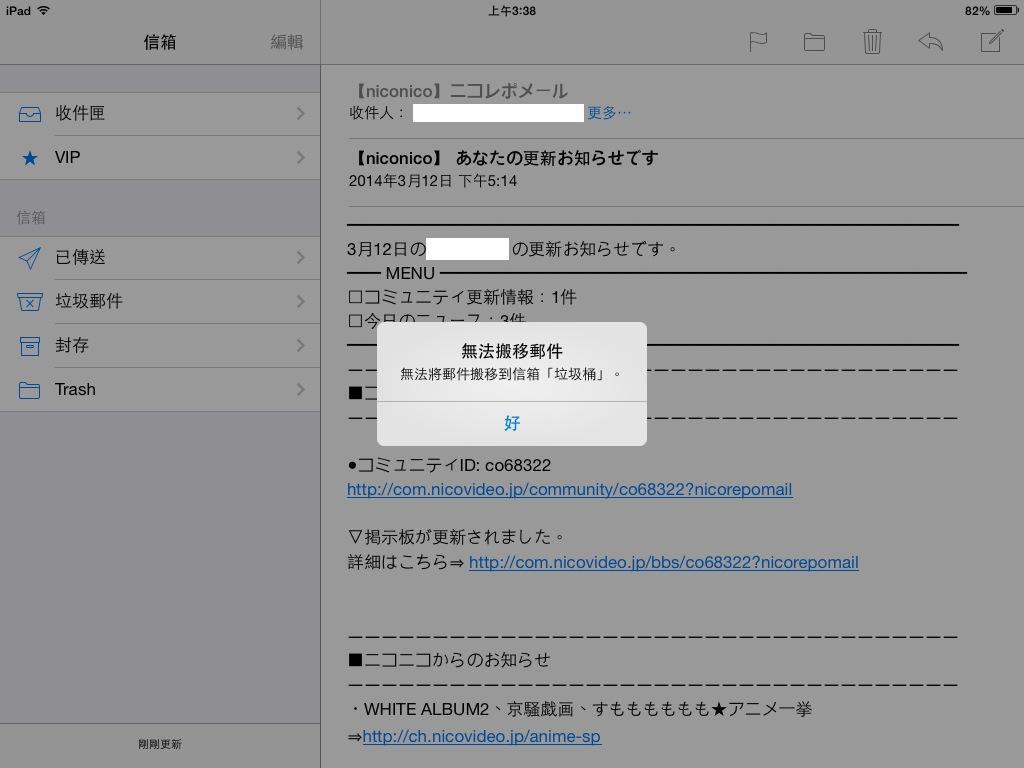Open the bbs/co68322 link
1024x768 pixels.
[x=664, y=562]
